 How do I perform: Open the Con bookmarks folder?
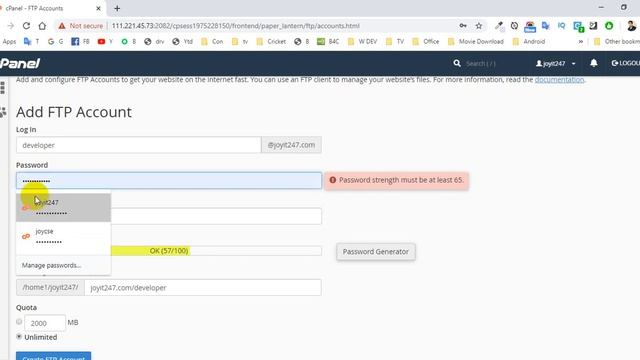(x=212, y=41)
